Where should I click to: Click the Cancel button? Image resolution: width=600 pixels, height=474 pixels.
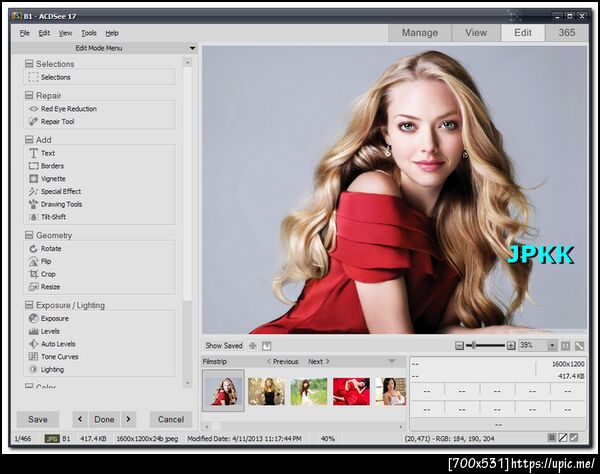coord(171,419)
